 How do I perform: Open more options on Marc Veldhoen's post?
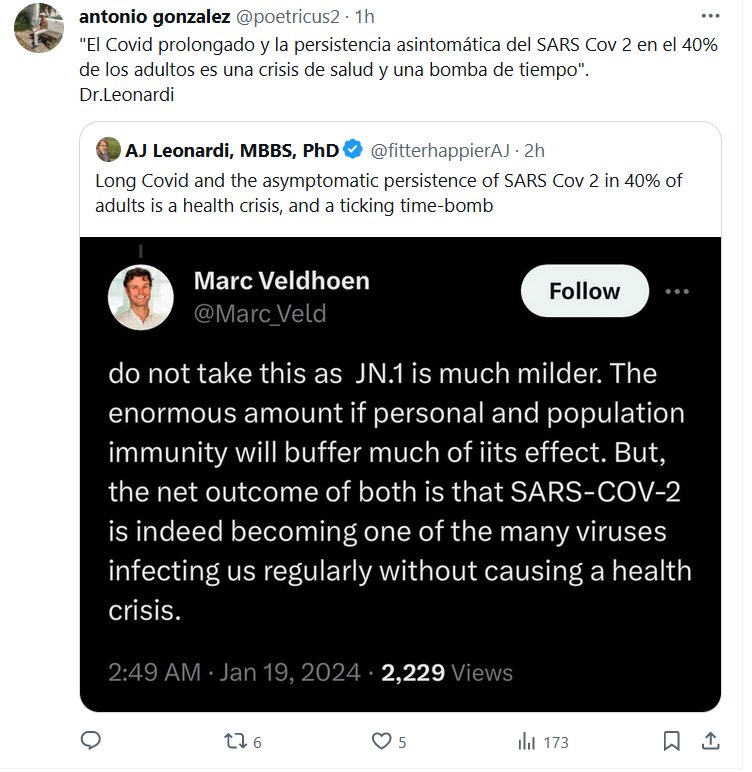click(677, 291)
